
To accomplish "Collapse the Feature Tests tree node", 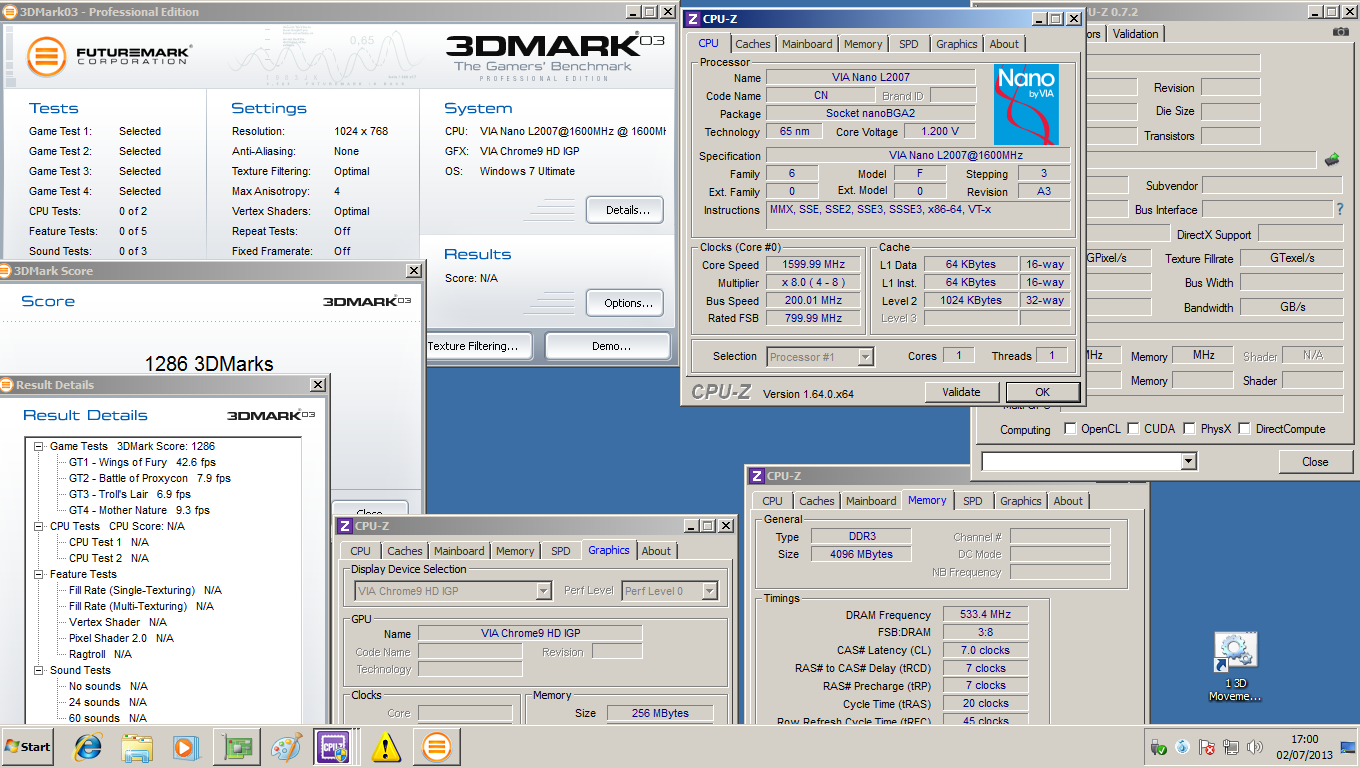I will click(39, 574).
